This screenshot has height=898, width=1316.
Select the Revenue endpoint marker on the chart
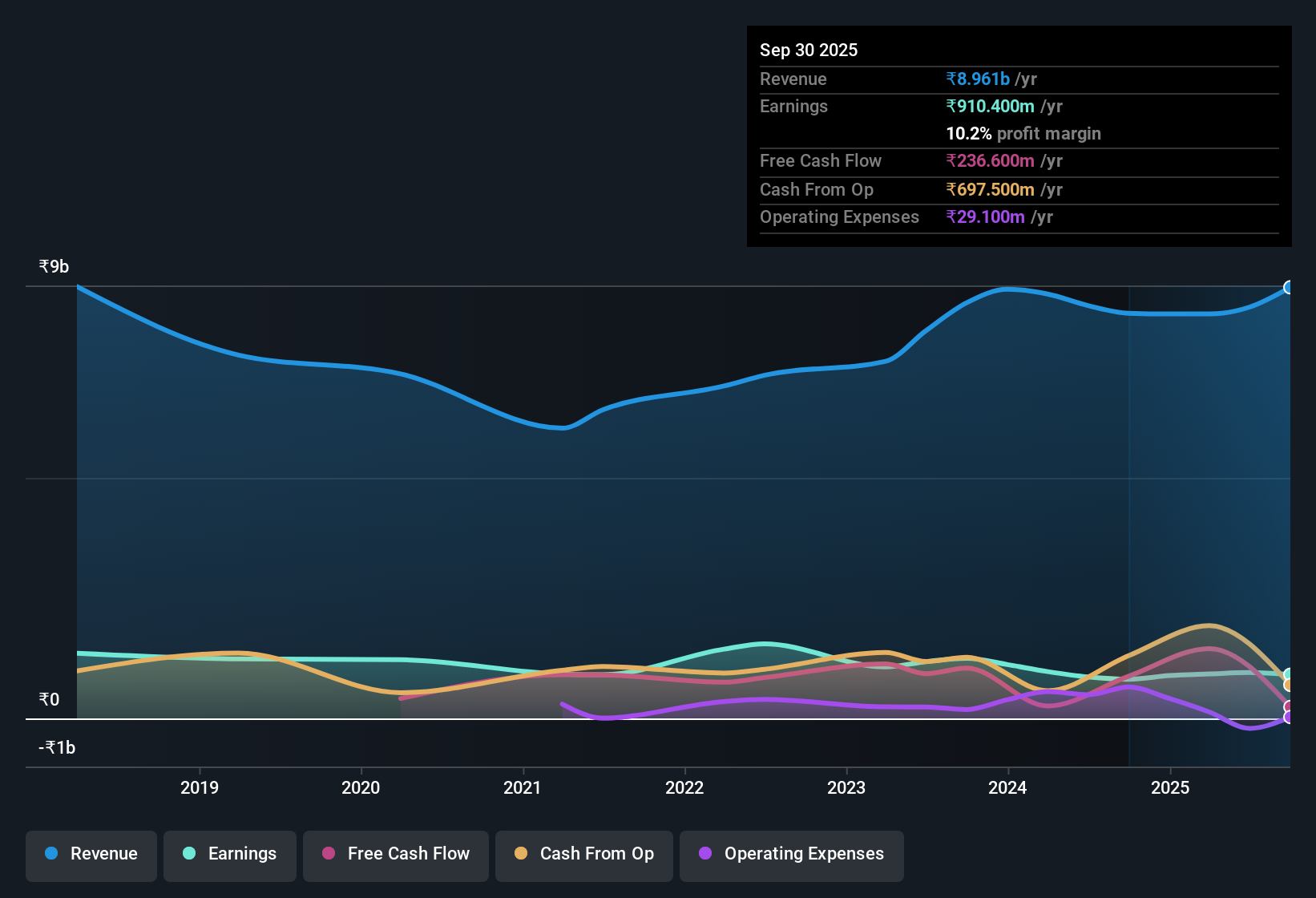[1289, 287]
